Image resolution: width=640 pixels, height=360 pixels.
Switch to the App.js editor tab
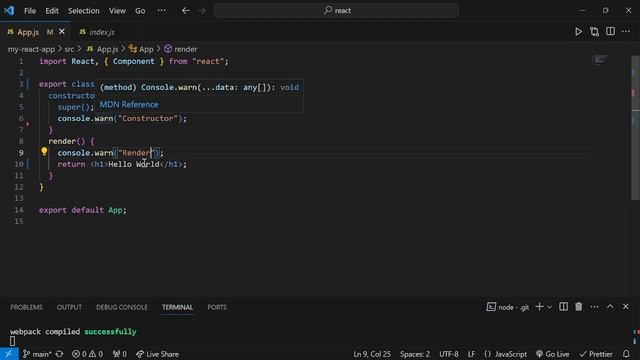(28, 32)
